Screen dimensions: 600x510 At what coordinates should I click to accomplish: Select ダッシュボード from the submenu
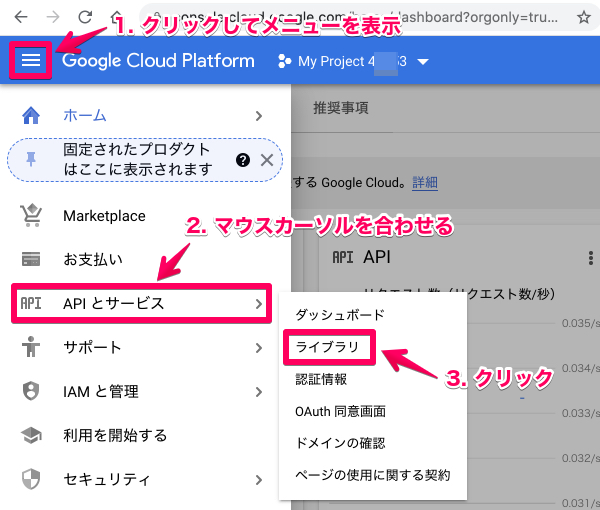pyautogui.click(x=340, y=315)
